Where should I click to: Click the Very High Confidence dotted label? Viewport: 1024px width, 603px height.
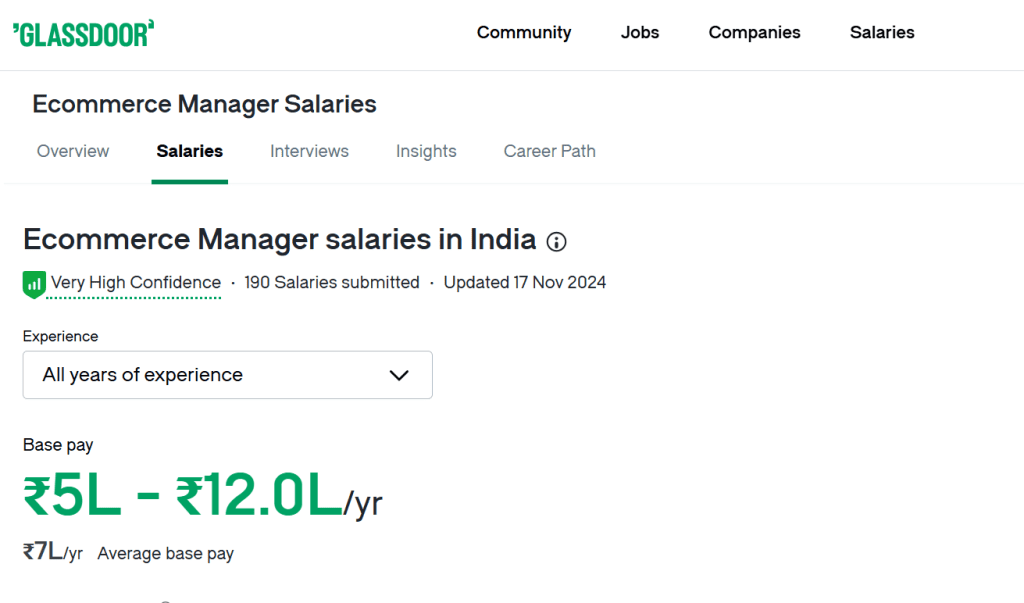pyautogui.click(x=135, y=283)
